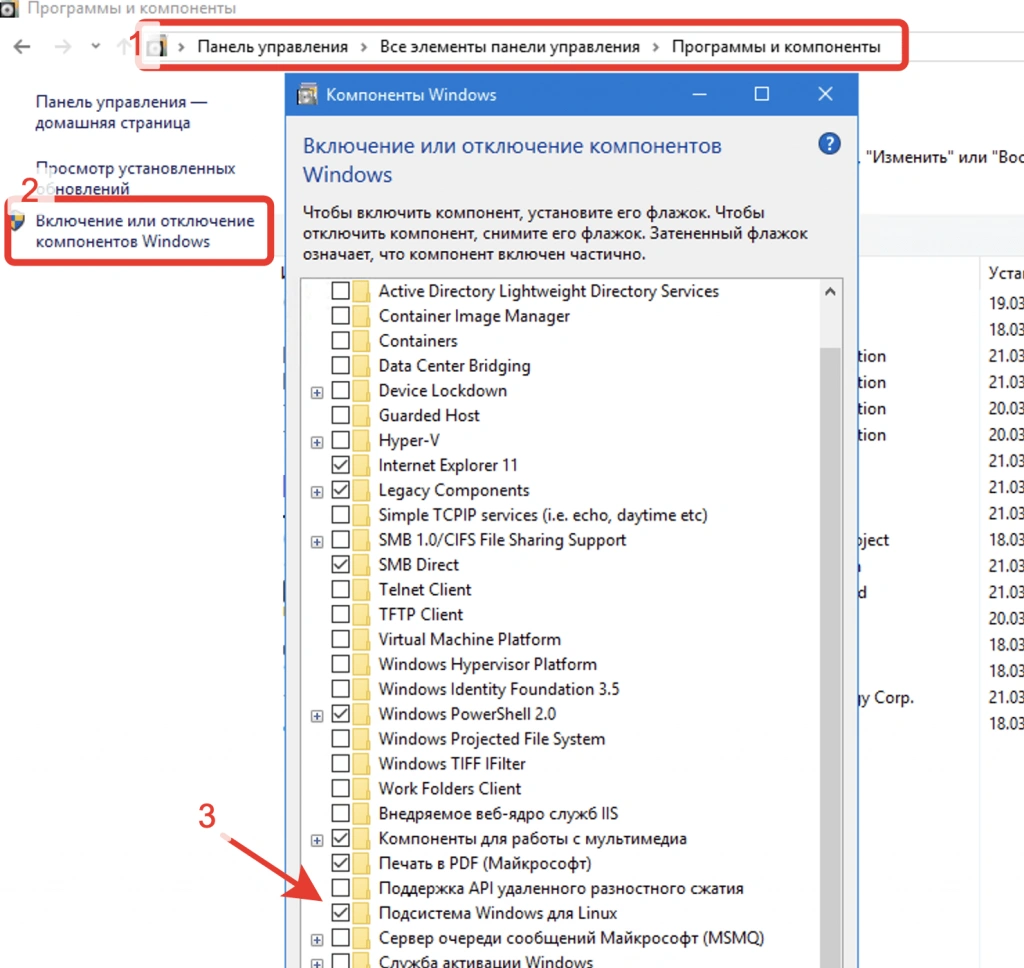Screen dimensions: 1024x968
Task: Click folder icon of Legacy Components
Action: (362, 490)
